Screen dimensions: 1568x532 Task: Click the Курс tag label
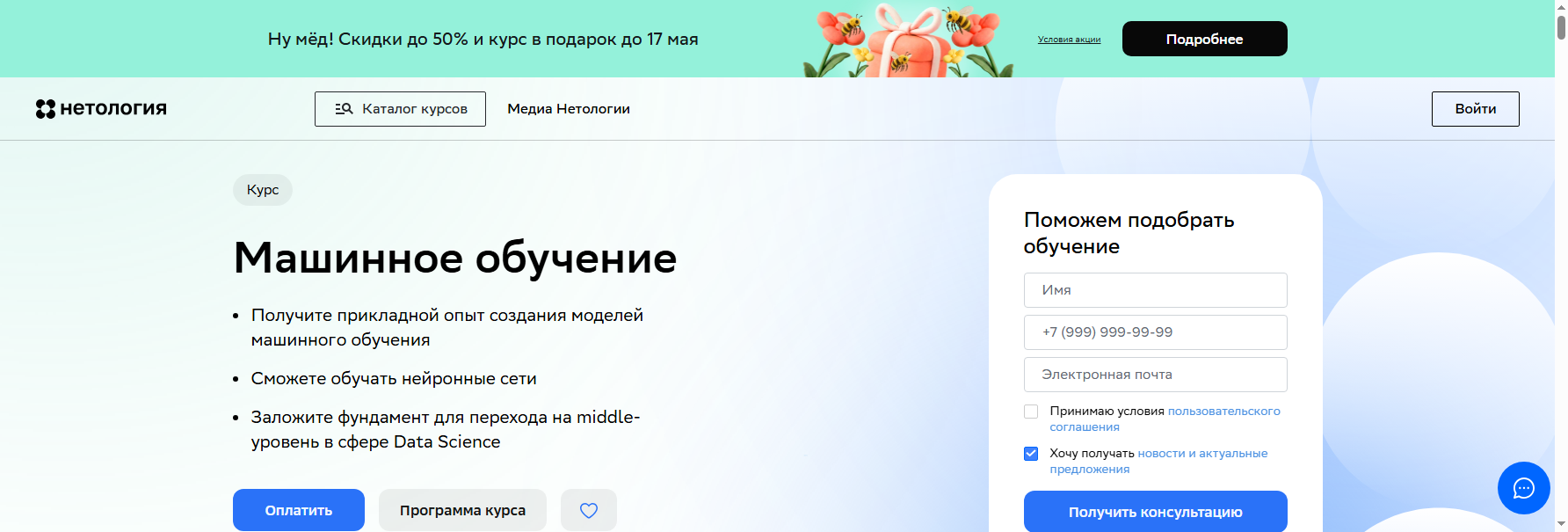[x=263, y=190]
